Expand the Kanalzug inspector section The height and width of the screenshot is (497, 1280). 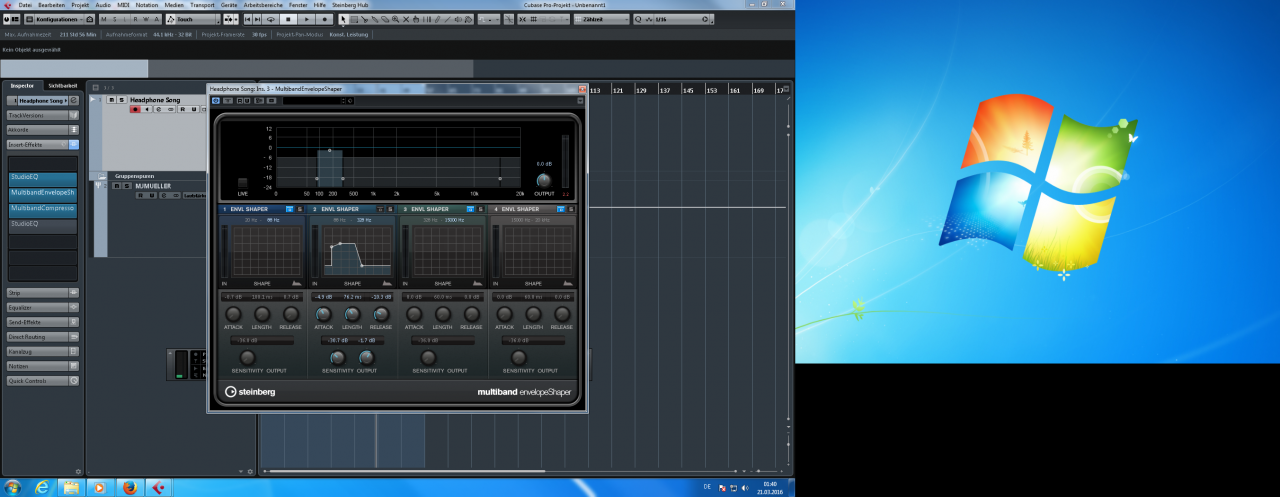[x=43, y=352]
